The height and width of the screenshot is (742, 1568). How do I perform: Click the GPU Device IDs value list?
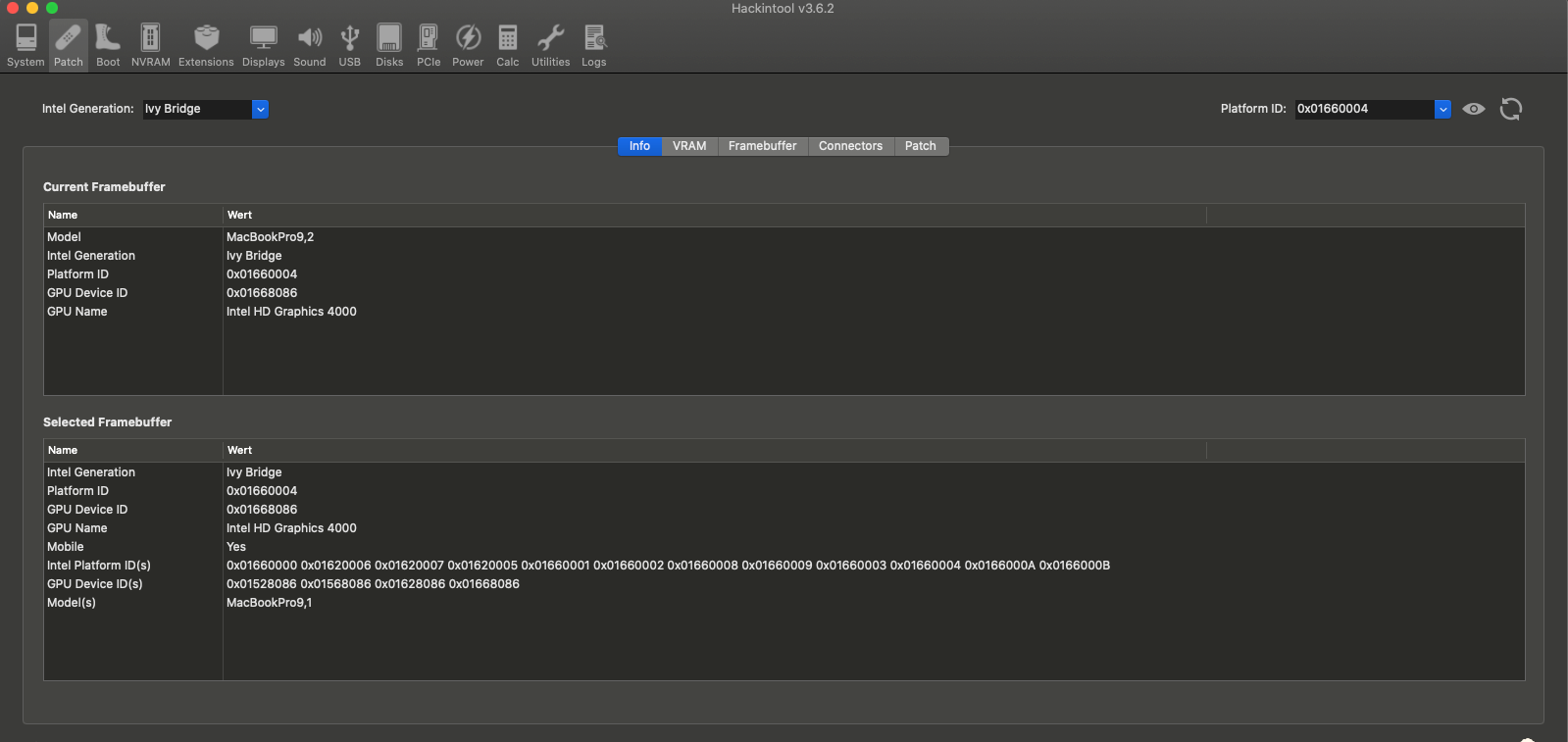coord(373,584)
